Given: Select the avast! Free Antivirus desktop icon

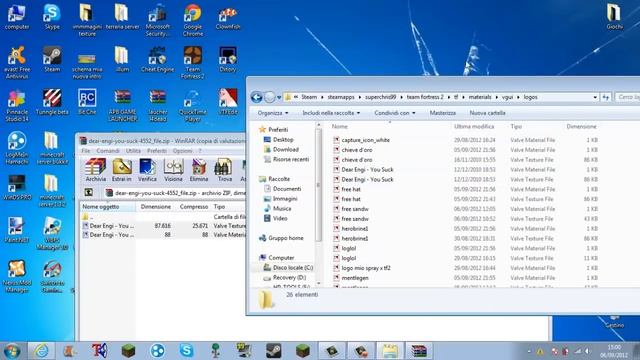Looking at the screenshot, I should point(17,62).
